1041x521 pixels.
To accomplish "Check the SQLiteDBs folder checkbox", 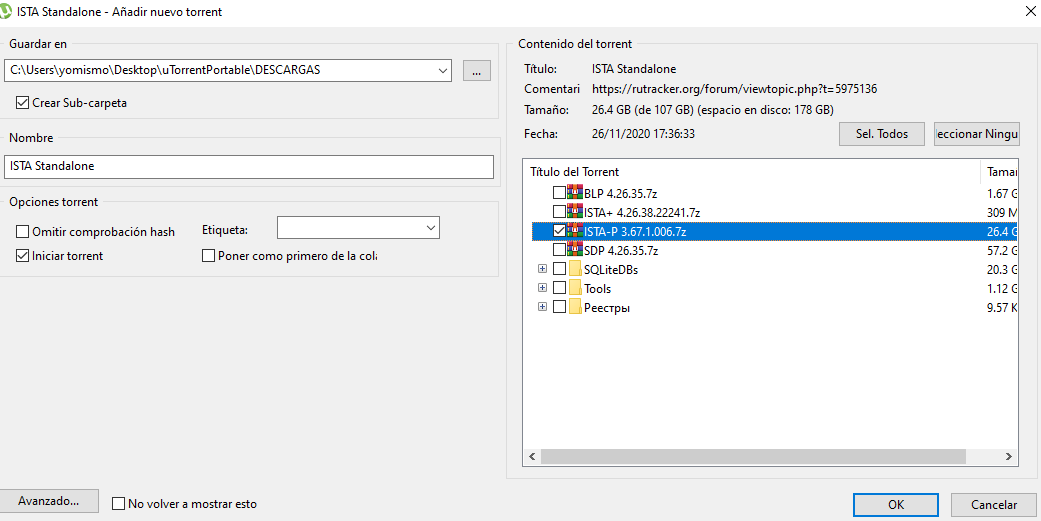I will tap(560, 269).
